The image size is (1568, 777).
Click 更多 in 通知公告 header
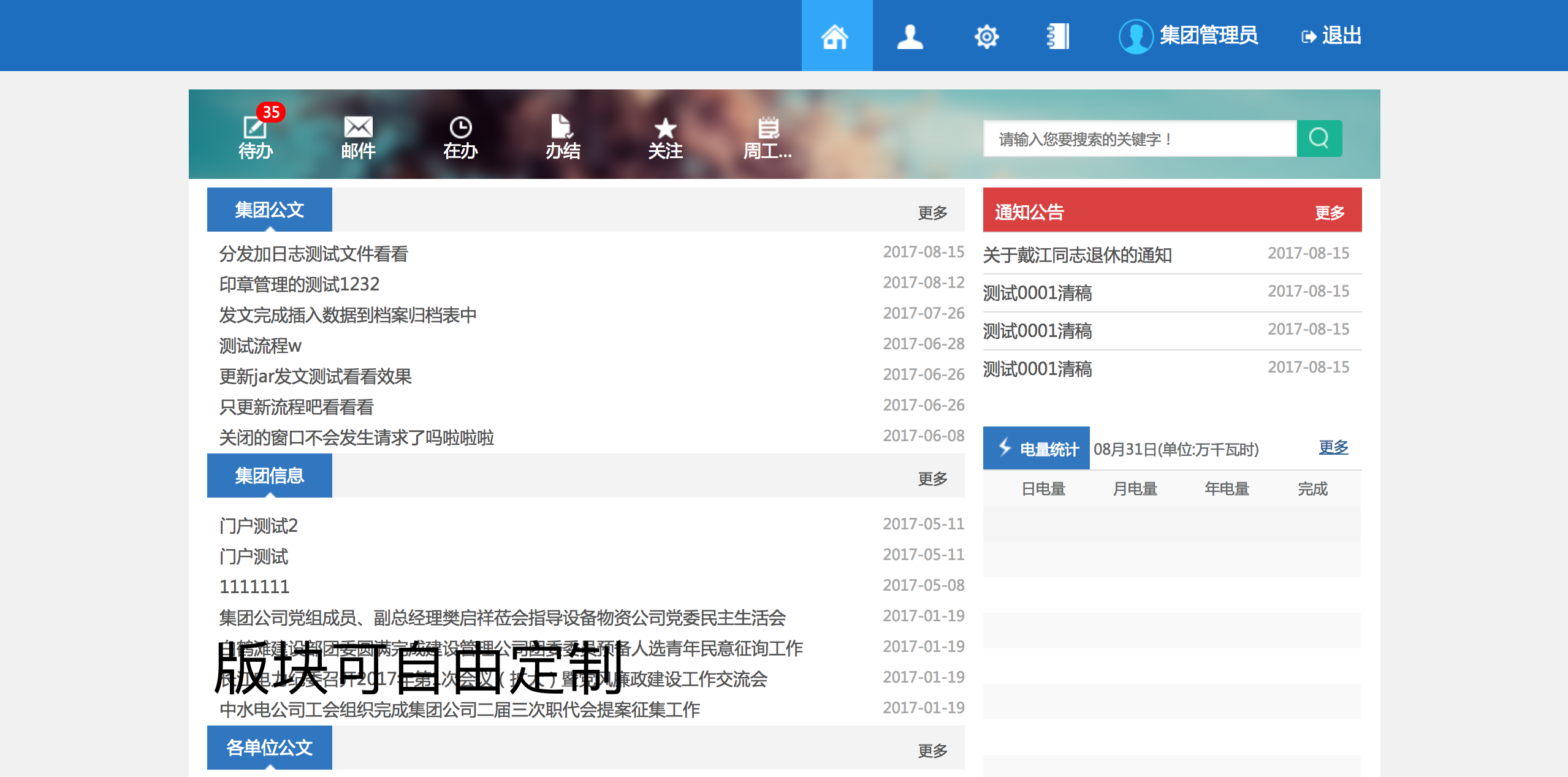[1329, 213]
